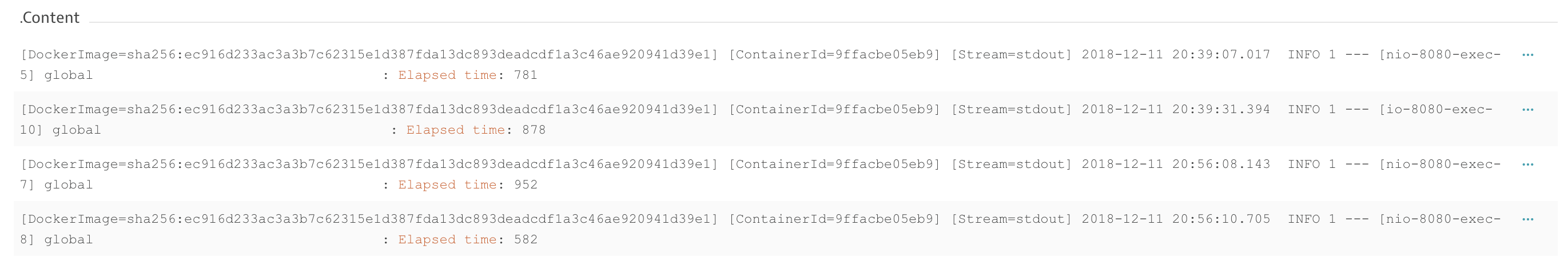Click the three-dots icon on the 20:39:31.394 entry
The image size is (1568, 257).
pyautogui.click(x=1527, y=109)
